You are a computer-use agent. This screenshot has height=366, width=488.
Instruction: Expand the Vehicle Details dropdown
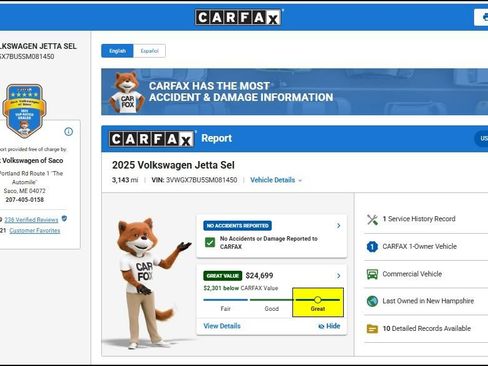(276, 180)
